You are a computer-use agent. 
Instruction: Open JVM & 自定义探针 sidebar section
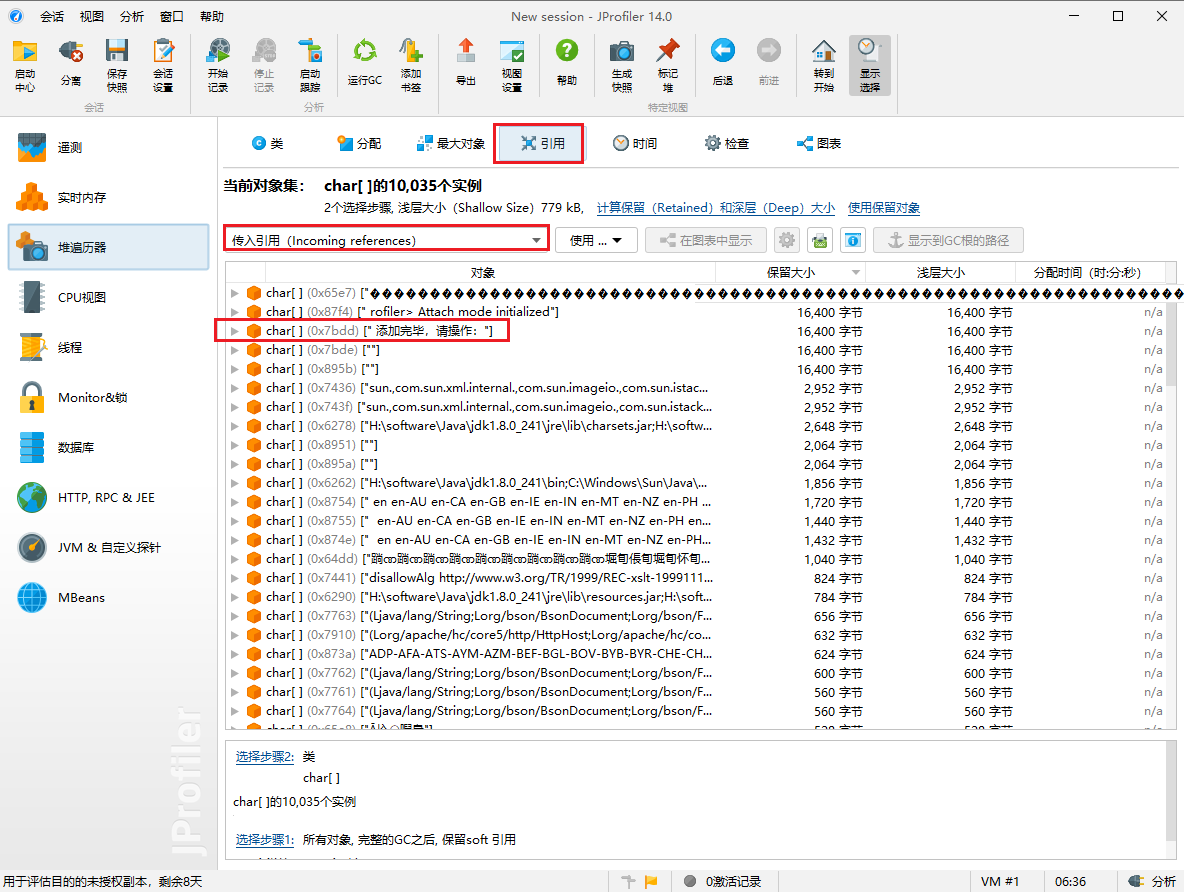[109, 547]
